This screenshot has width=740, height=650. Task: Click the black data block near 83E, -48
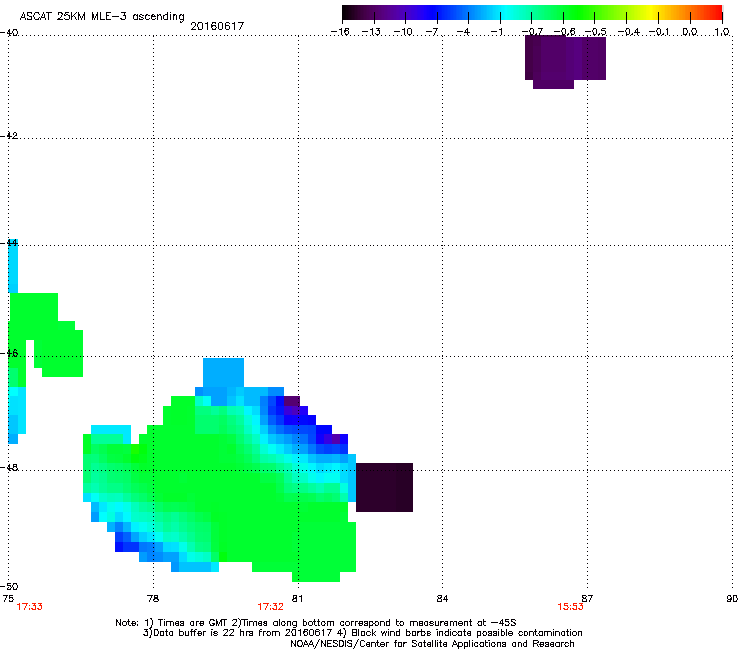(x=384, y=487)
